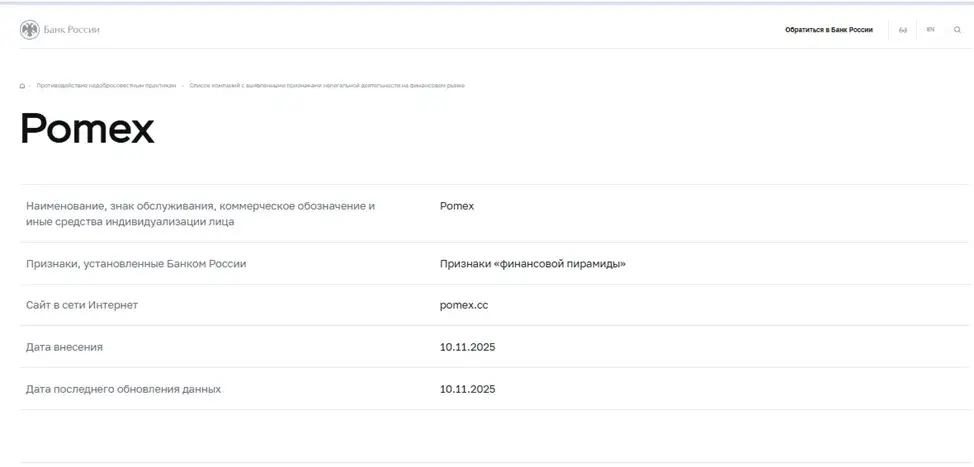Switch site language to EN
The width and height of the screenshot is (974, 467).
pos(931,30)
